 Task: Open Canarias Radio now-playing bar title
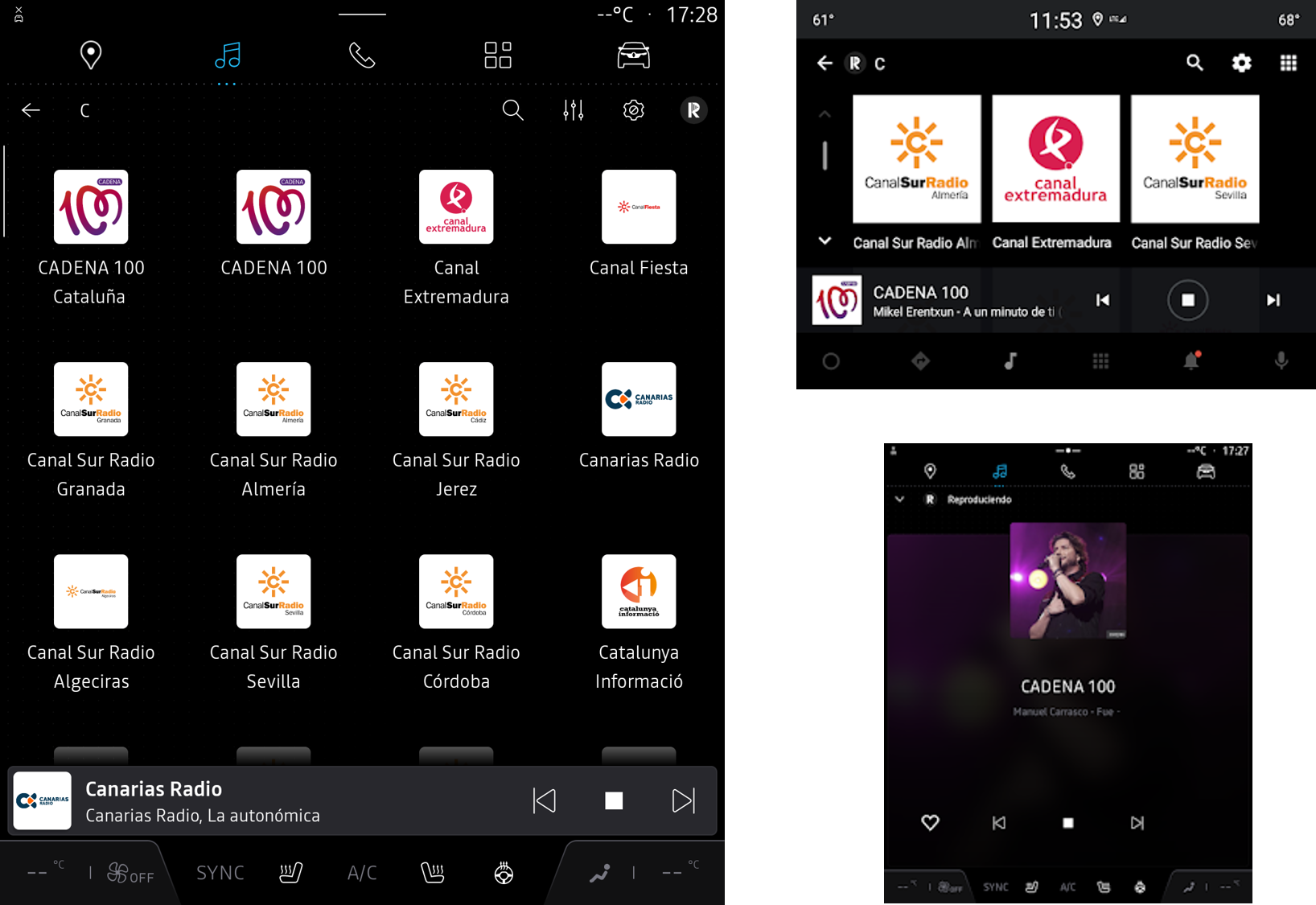click(154, 789)
